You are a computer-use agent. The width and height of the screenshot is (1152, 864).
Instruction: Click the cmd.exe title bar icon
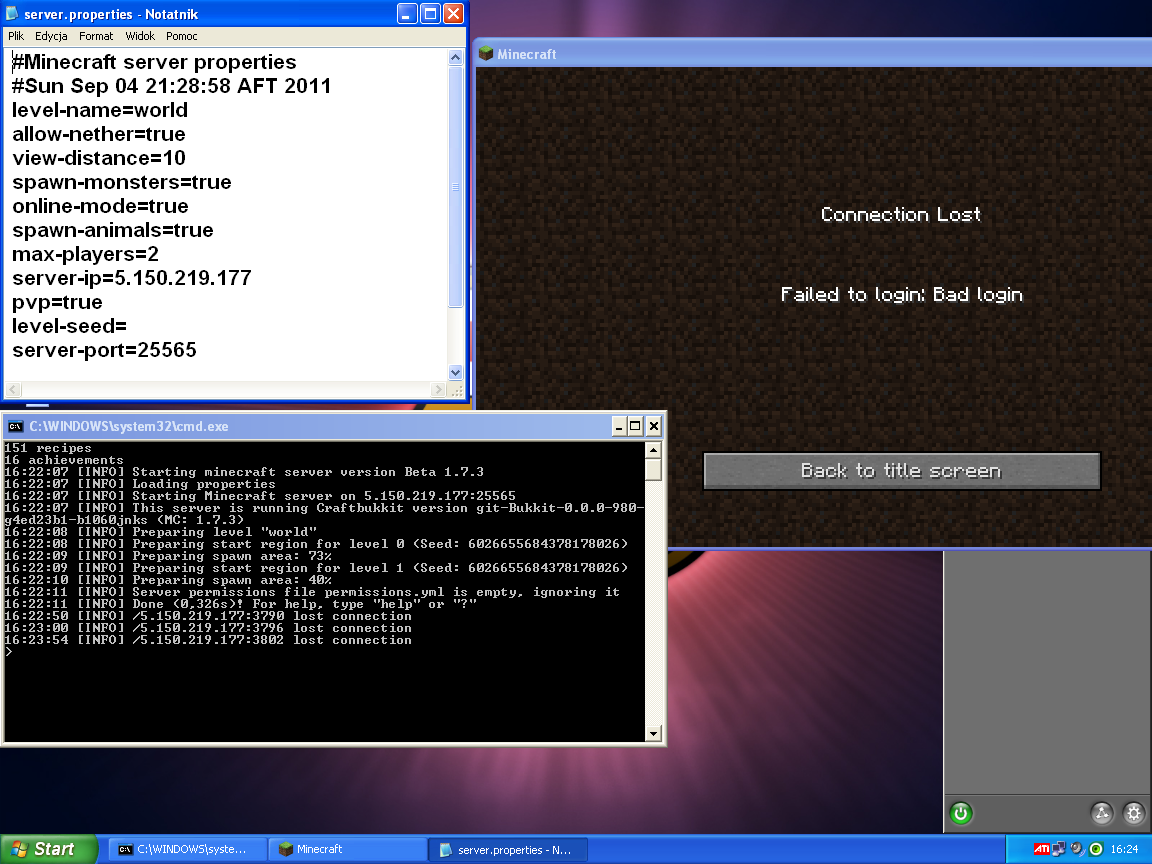coord(15,426)
